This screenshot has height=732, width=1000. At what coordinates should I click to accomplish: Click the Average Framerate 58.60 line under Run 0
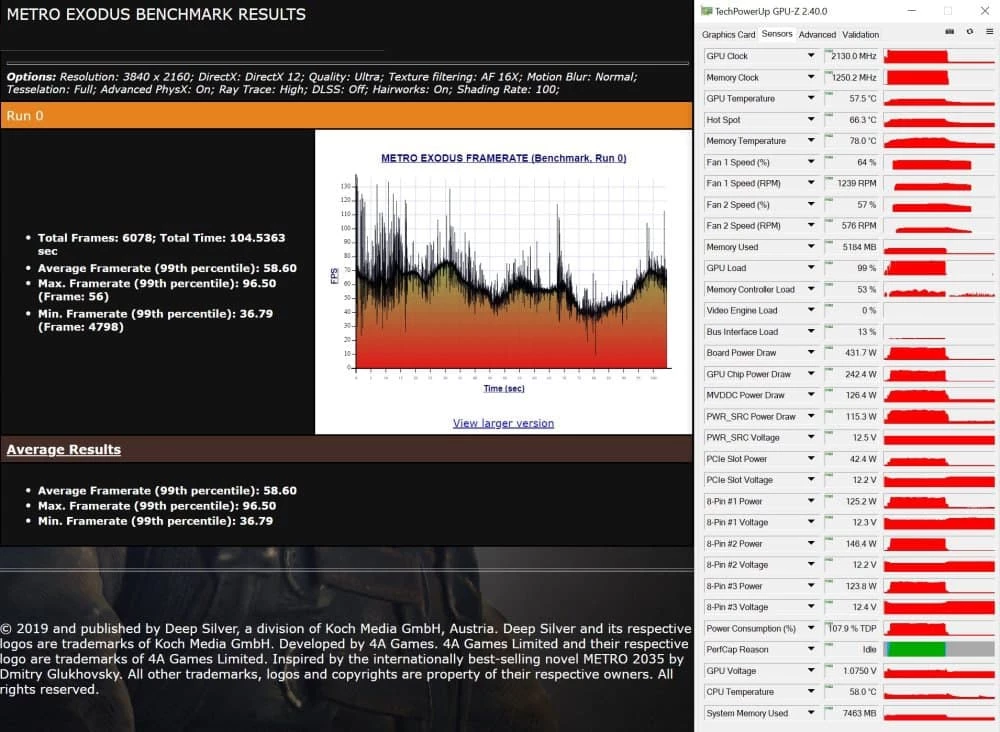pos(167,268)
